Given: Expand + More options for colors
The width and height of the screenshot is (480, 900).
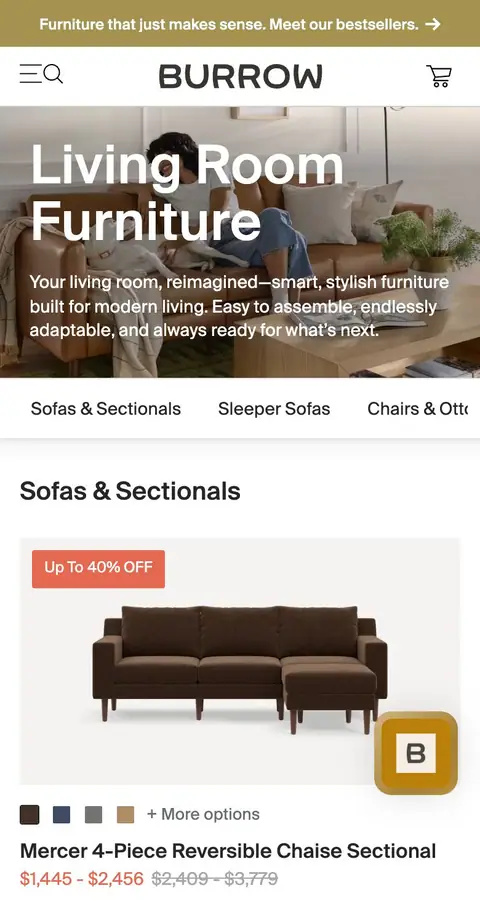Looking at the screenshot, I should coord(203,814).
